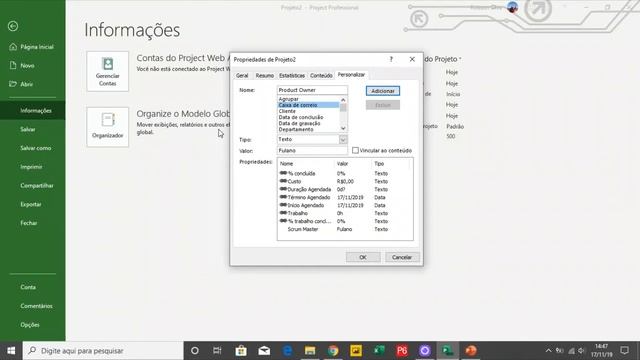Open Página Inicial in the sidebar

click(31, 47)
